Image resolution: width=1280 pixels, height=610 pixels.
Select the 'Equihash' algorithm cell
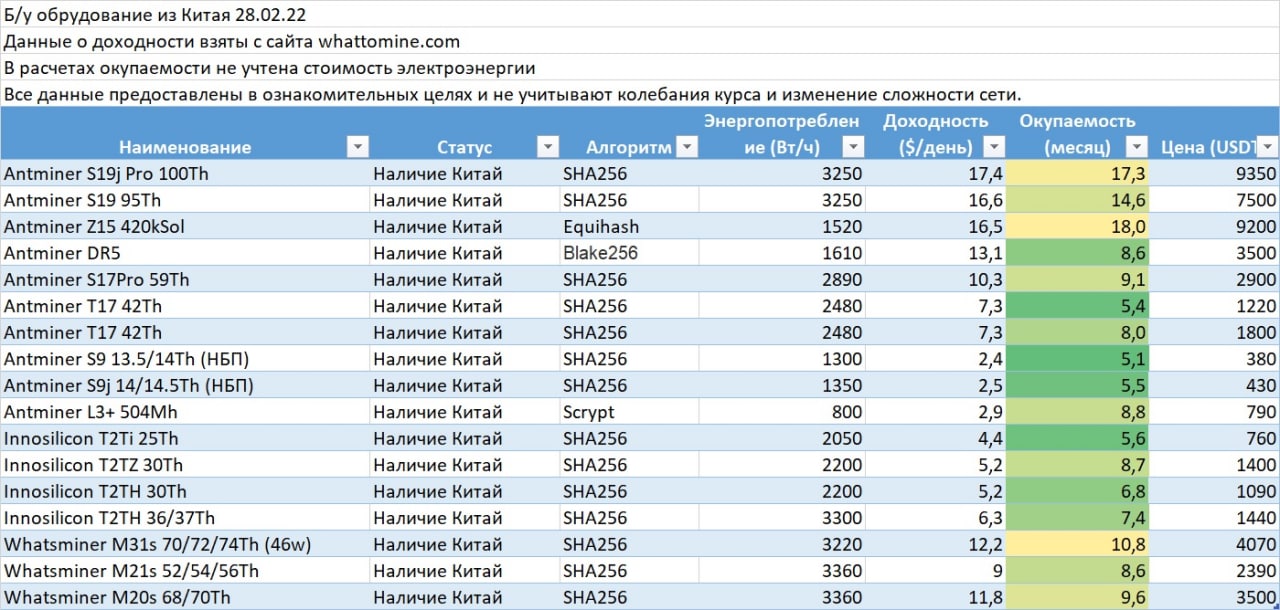point(629,226)
